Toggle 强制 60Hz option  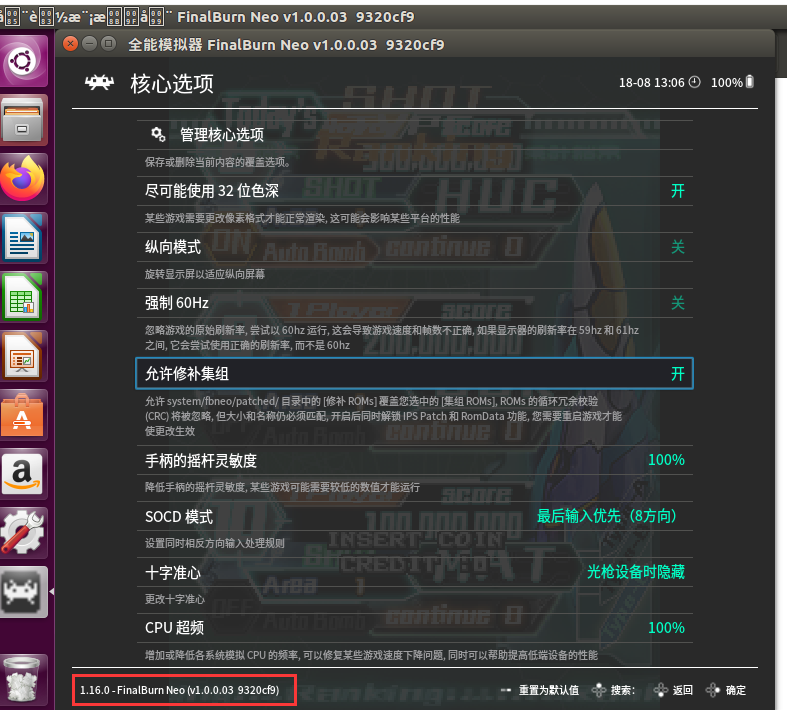click(415, 303)
